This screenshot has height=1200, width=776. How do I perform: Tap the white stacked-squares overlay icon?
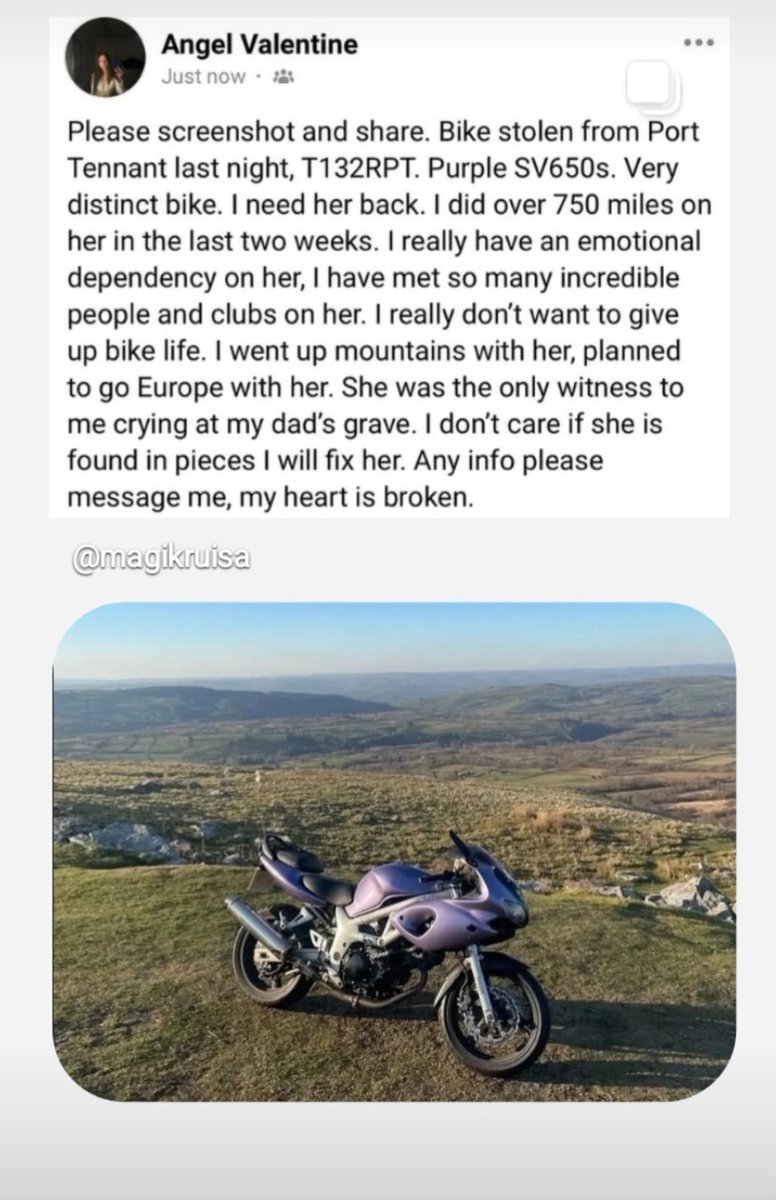coord(652,86)
